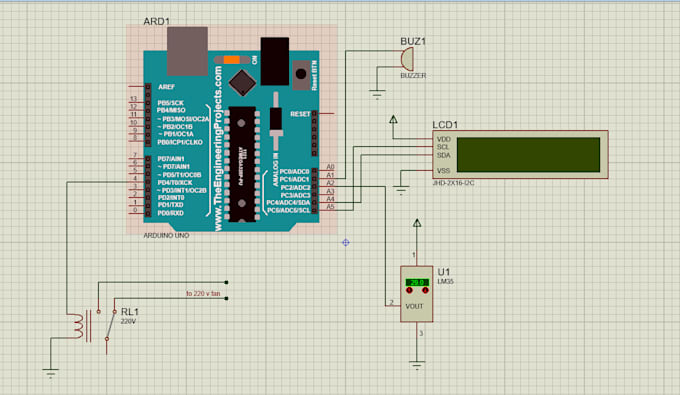680x395 pixels.
Task: Select the power terminal above LM35 pin 1
Action: click(417, 223)
